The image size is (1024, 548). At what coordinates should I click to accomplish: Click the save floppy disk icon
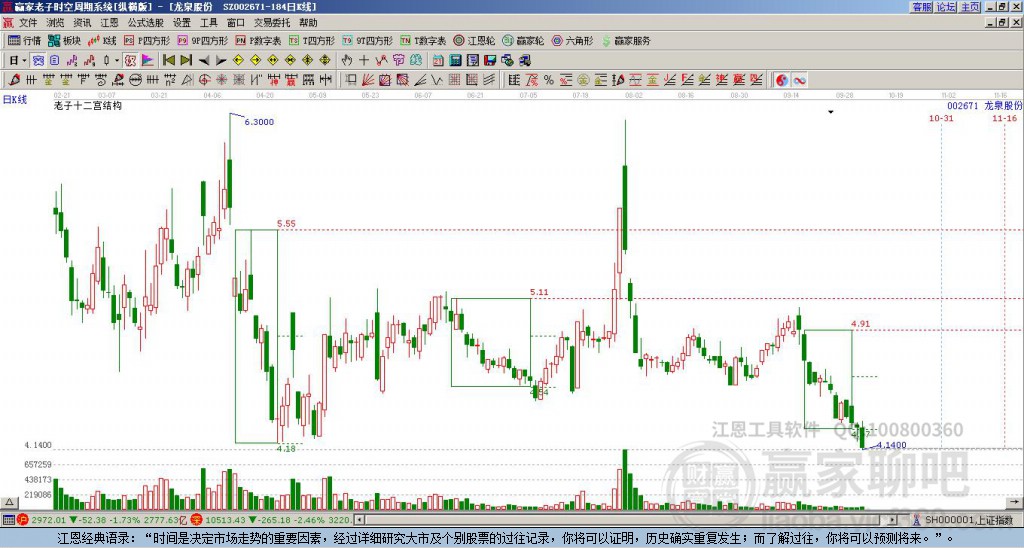pyautogui.click(x=490, y=60)
